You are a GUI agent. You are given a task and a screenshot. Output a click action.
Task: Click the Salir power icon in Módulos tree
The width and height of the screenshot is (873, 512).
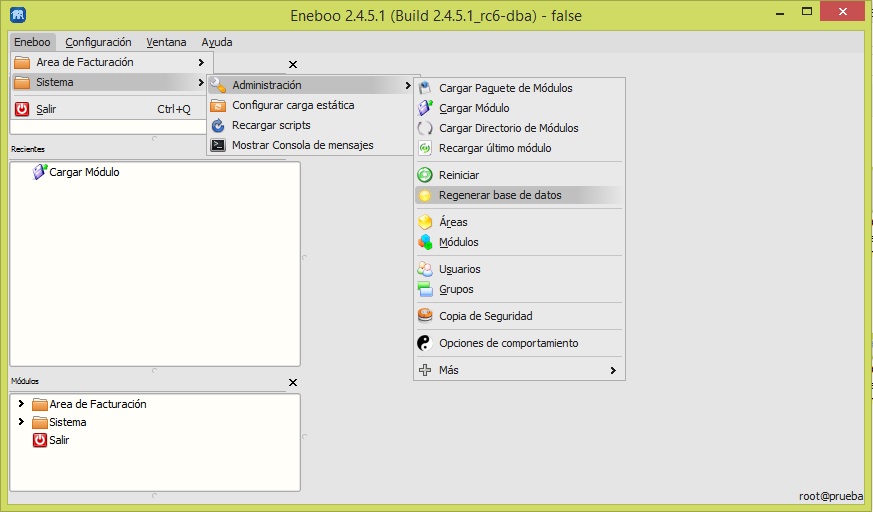point(40,440)
